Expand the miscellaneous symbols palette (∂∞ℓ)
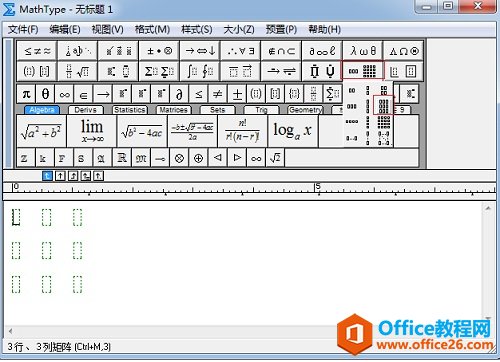The image size is (500, 362). coord(322,51)
